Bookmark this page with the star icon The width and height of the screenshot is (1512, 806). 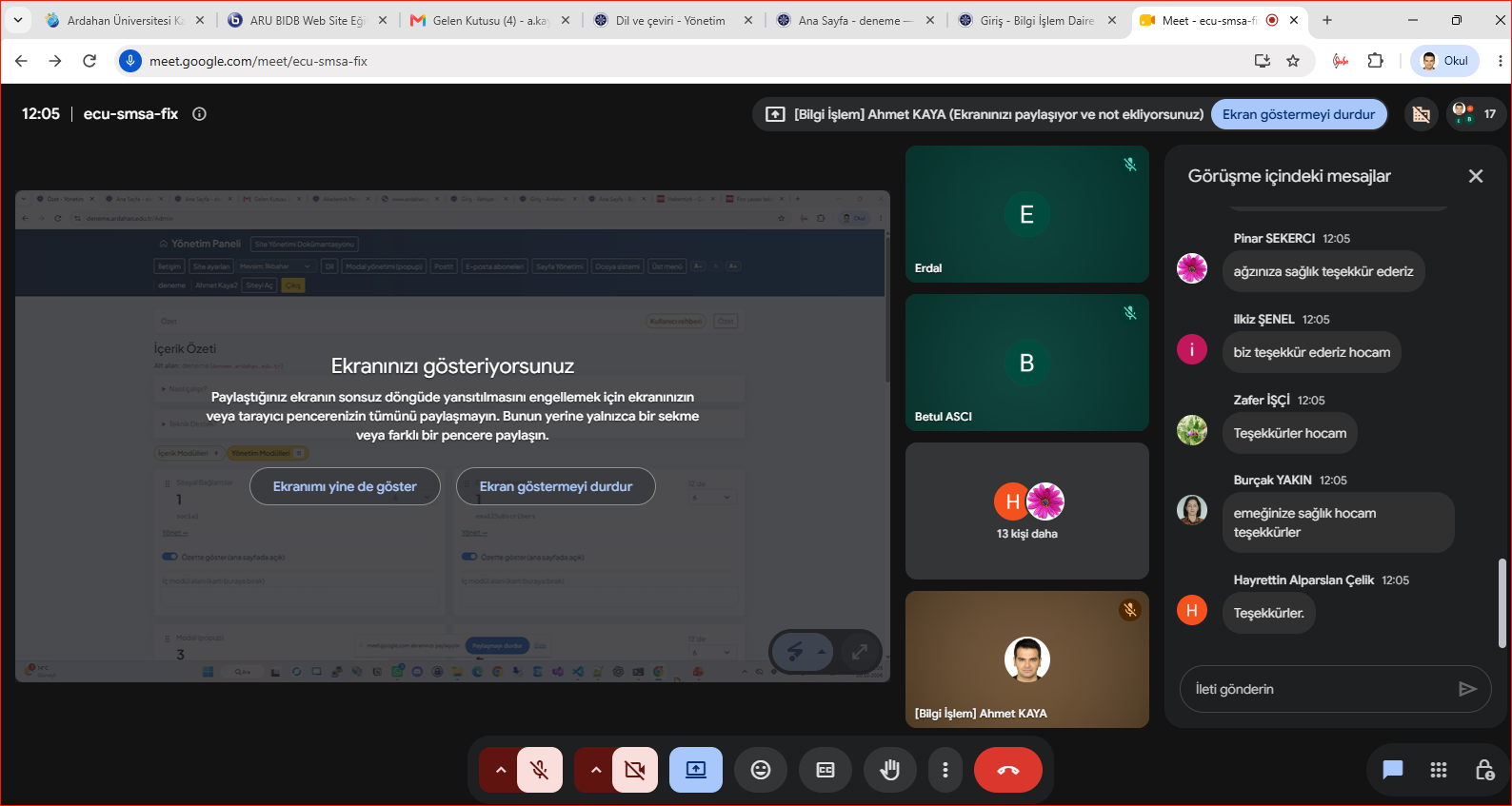tap(1293, 61)
